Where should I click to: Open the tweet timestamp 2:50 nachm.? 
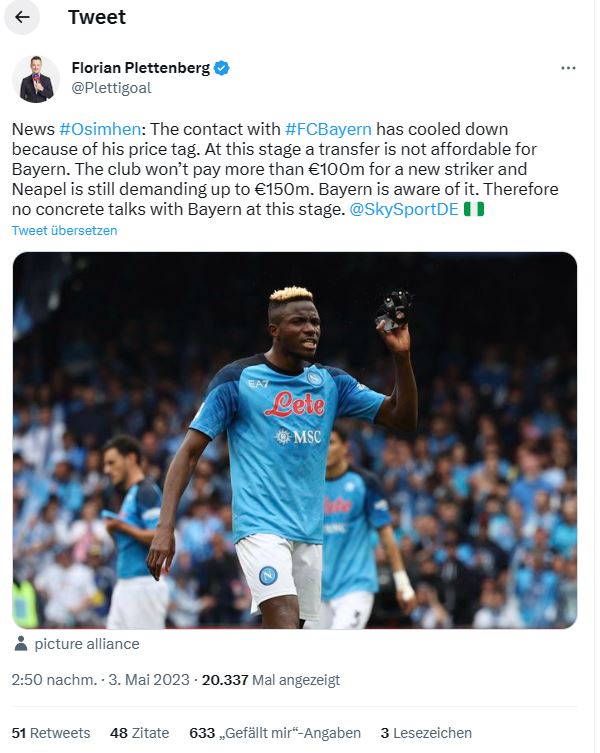[x=54, y=680]
